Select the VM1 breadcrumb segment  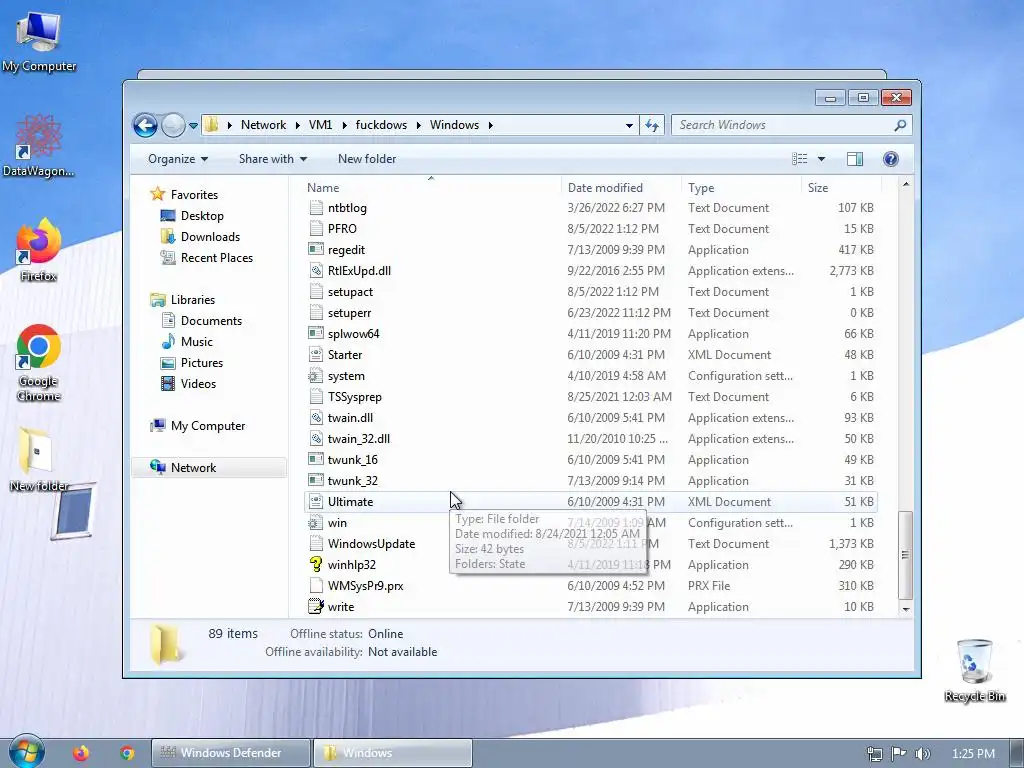(321, 125)
